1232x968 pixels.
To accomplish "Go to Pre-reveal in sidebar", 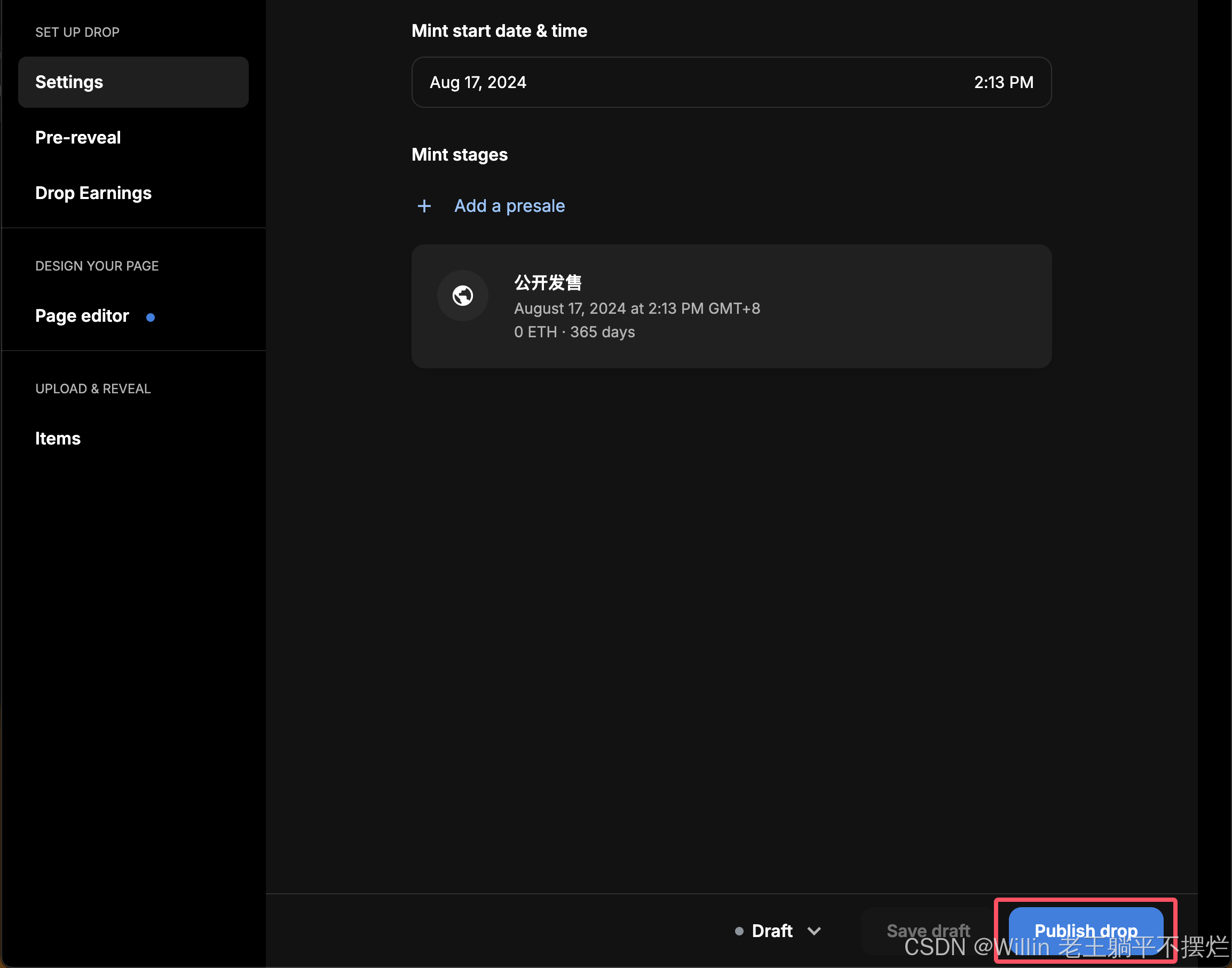I will [x=78, y=138].
